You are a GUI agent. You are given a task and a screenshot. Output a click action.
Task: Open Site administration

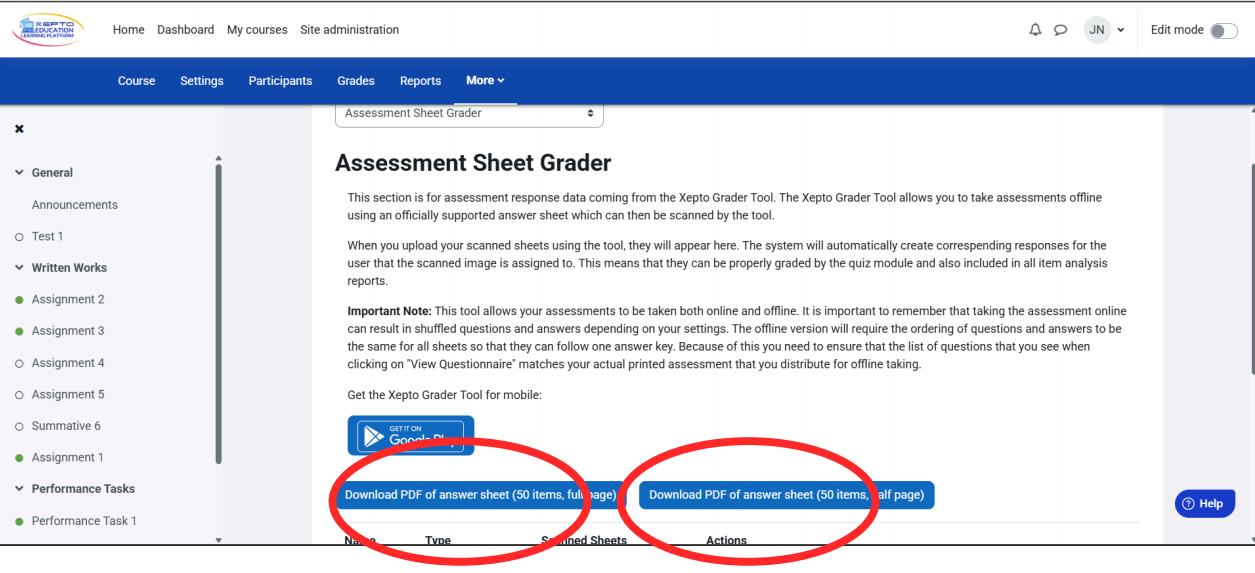point(350,30)
